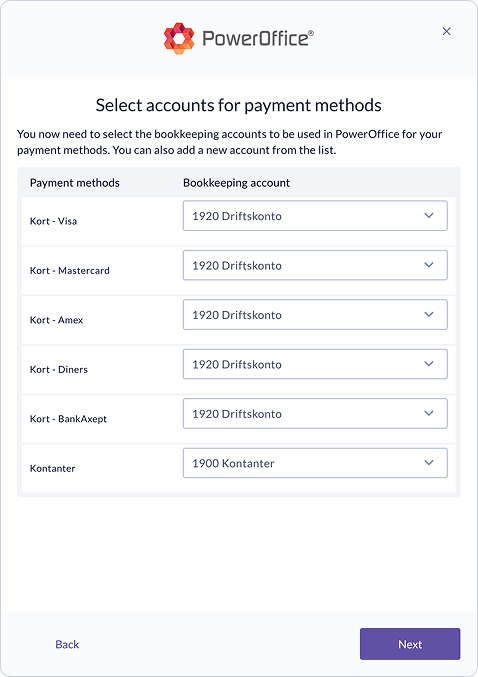Viewport: 478px width, 677px height.
Task: Click the PowerOffice hexagon logo icon
Action: (179, 38)
